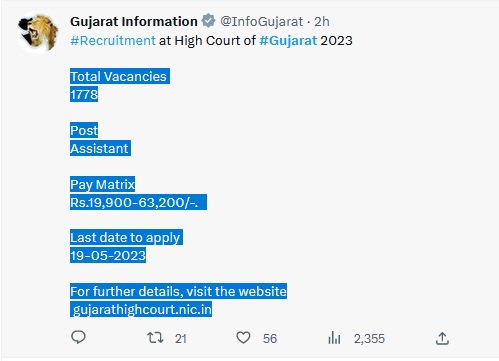
Task: Click the 56 likes count
Action: pos(270,339)
